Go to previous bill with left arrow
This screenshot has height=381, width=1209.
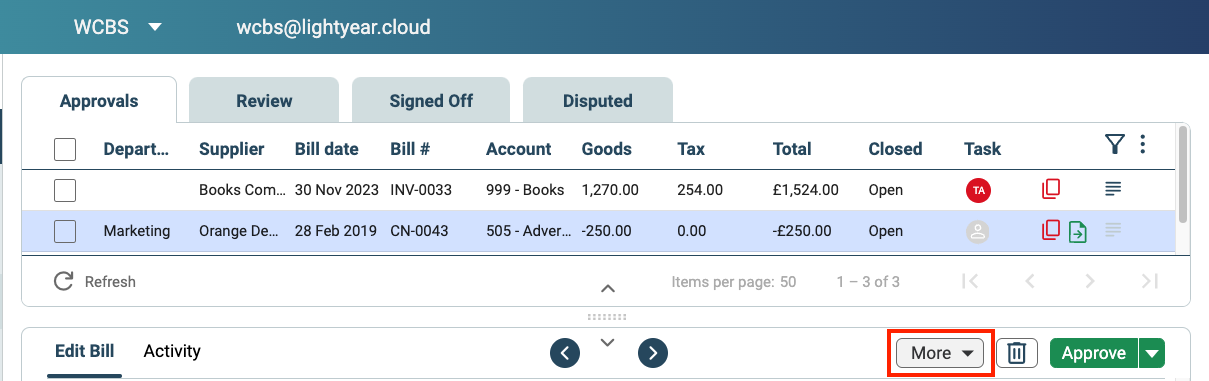(565, 352)
